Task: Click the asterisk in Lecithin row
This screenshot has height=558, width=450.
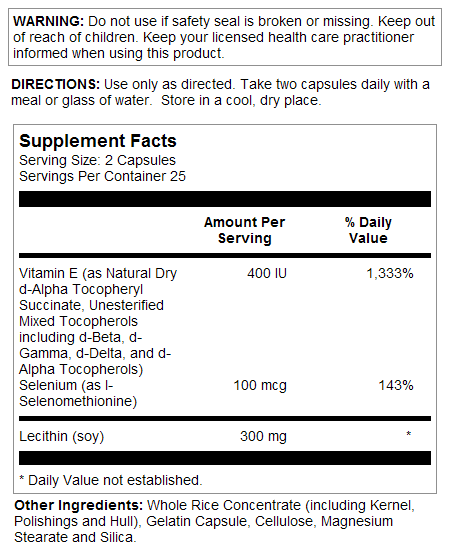Action: [409, 434]
